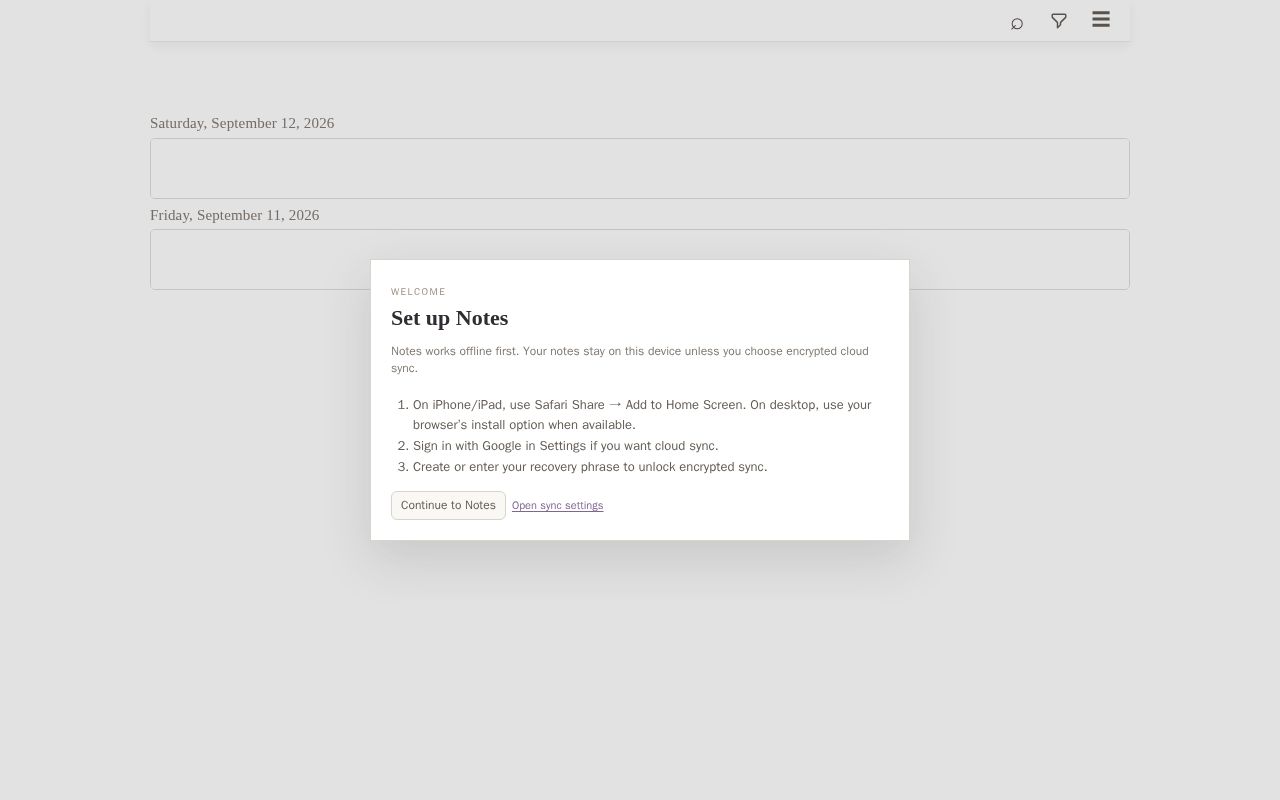
Task: Click the 'Create or enter your recovery phrase' step
Action: click(590, 467)
